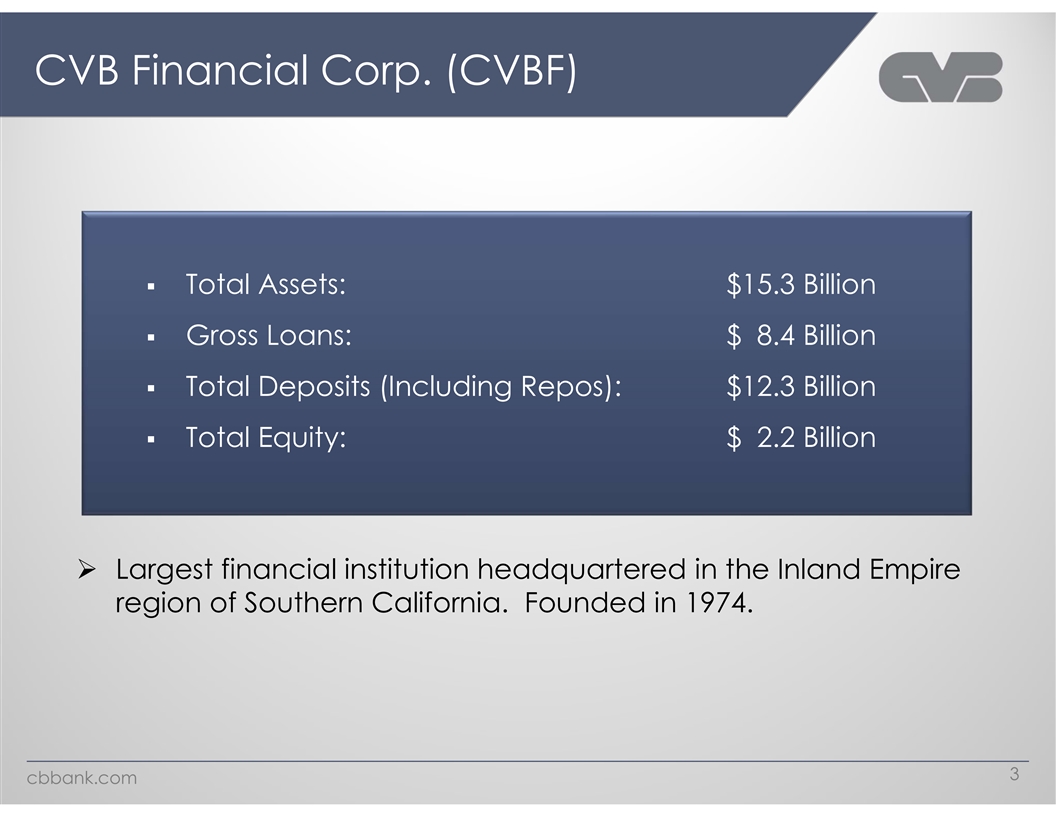
Task: Click the square bullet beside Total Assets
Action: coord(148,287)
